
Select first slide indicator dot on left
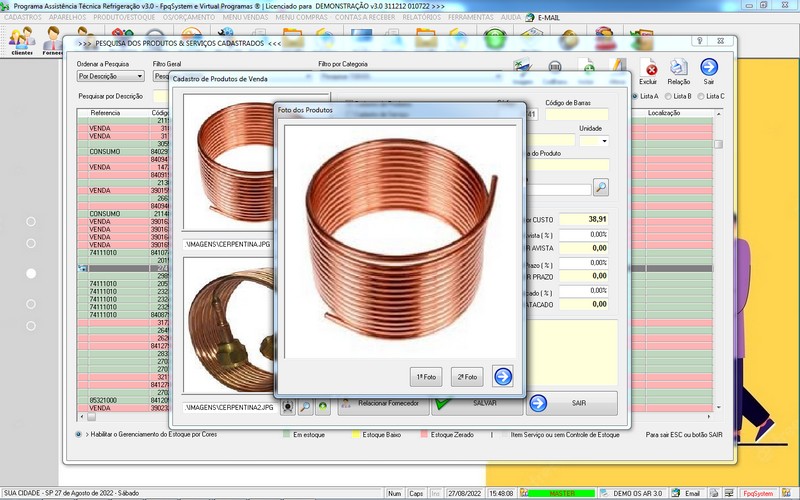point(31,221)
